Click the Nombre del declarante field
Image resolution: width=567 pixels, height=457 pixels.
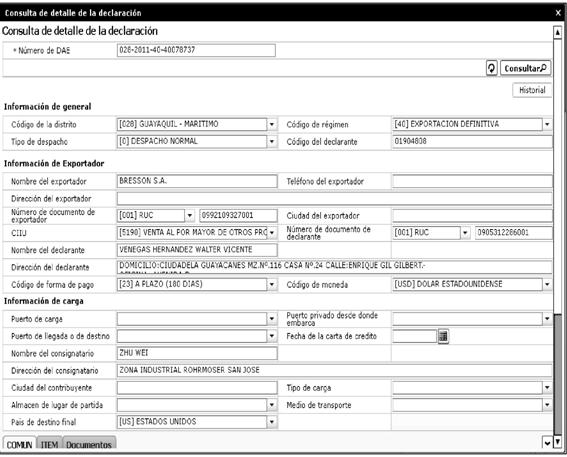(x=197, y=250)
